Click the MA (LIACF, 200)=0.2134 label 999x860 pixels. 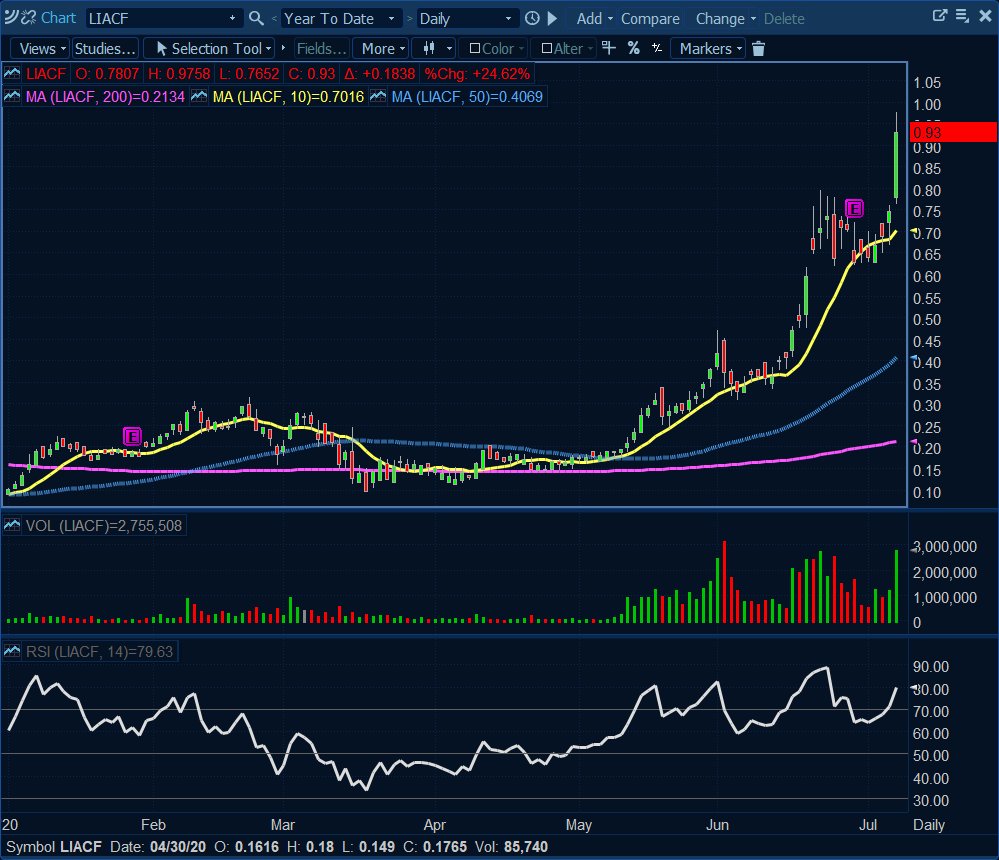click(x=105, y=97)
